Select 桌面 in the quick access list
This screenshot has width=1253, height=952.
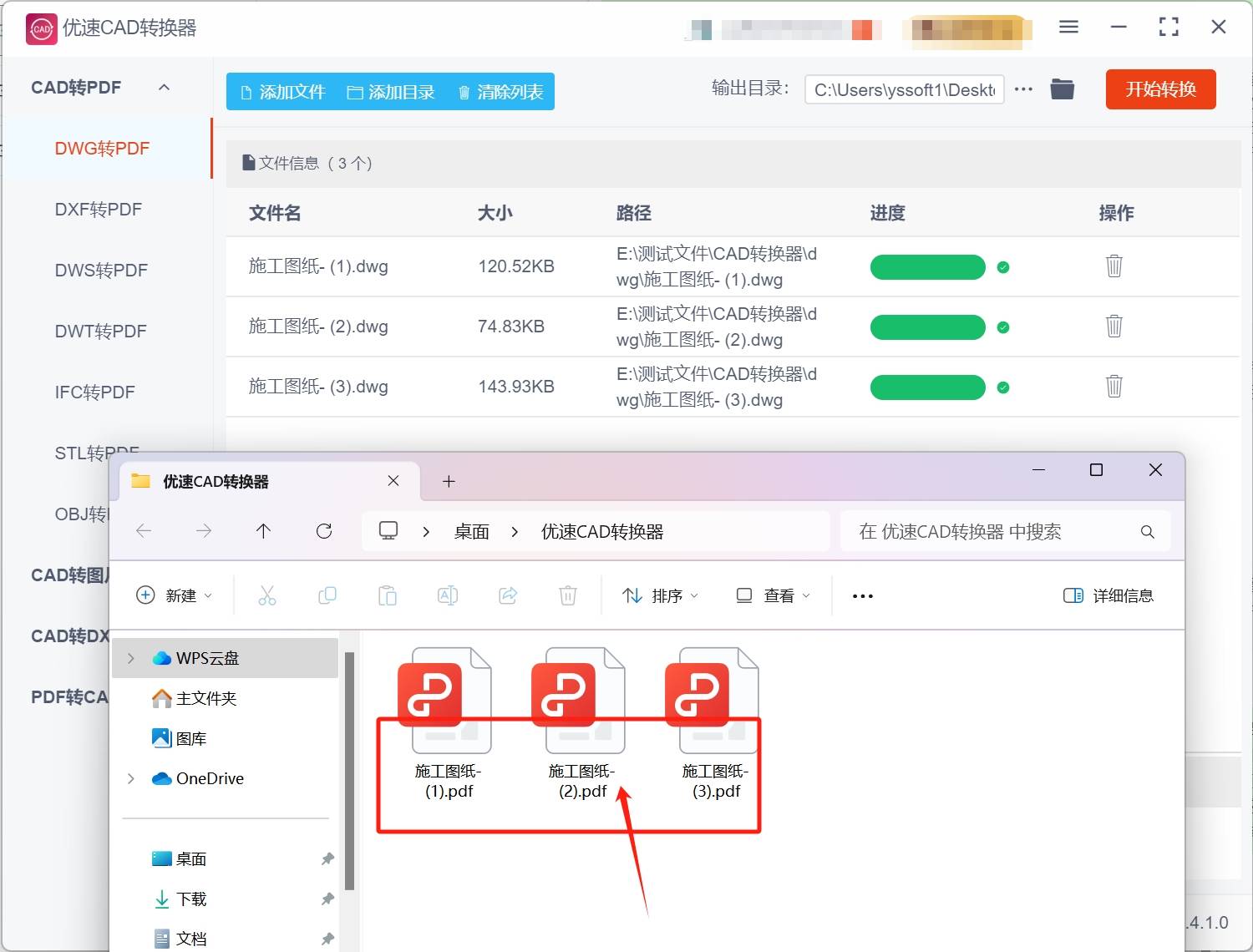click(x=191, y=858)
